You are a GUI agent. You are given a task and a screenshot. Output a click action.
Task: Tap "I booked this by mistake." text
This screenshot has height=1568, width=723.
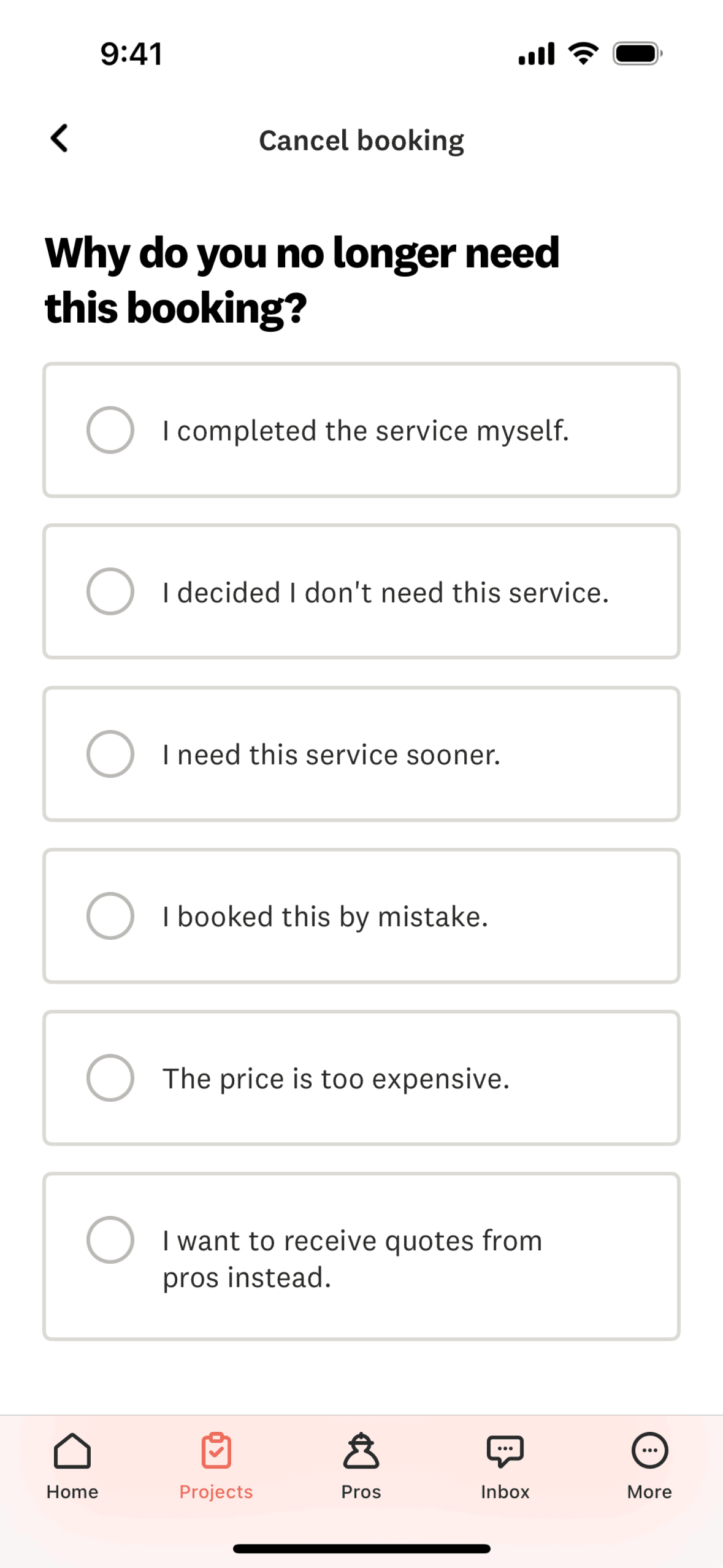pyautogui.click(x=325, y=917)
